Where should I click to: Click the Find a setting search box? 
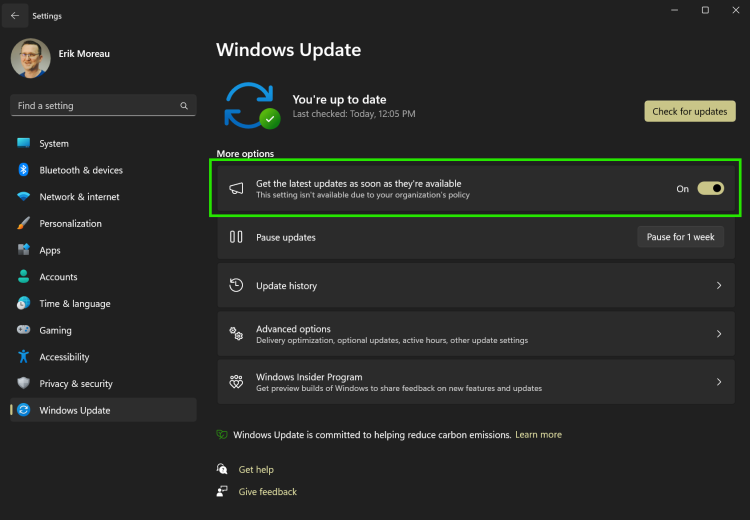(x=95, y=106)
